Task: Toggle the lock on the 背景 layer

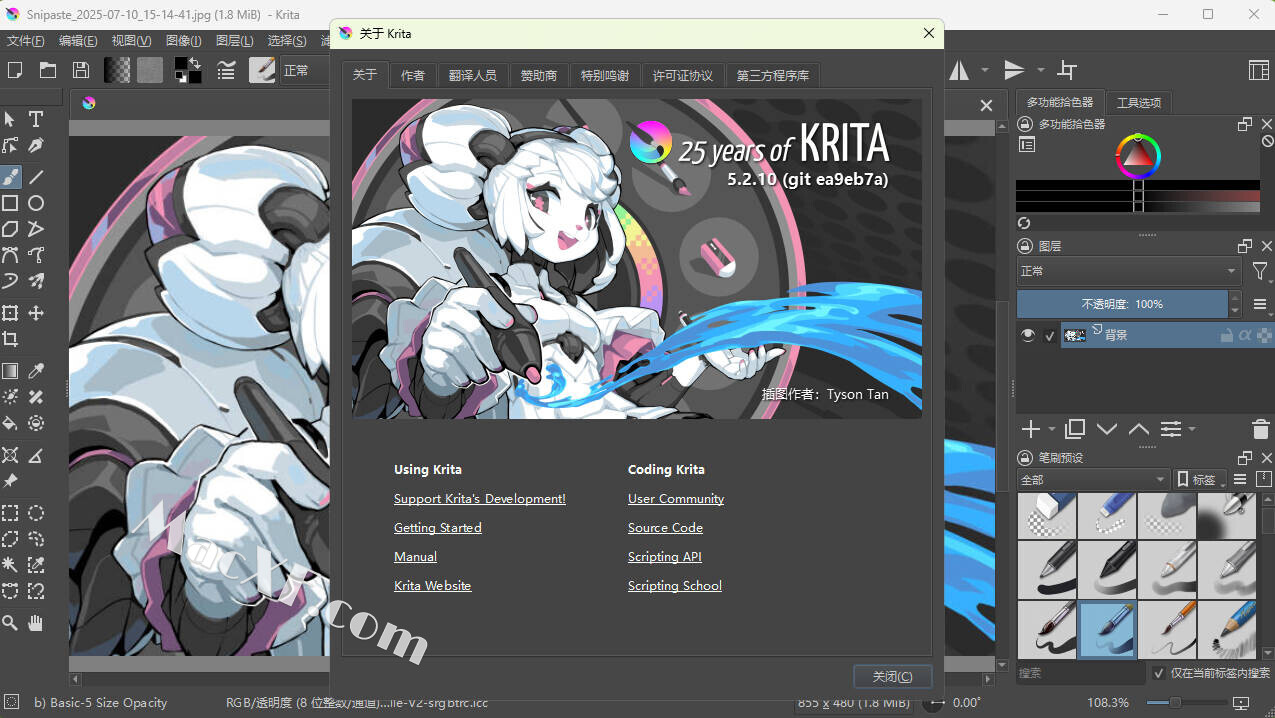Action: 1227,336
